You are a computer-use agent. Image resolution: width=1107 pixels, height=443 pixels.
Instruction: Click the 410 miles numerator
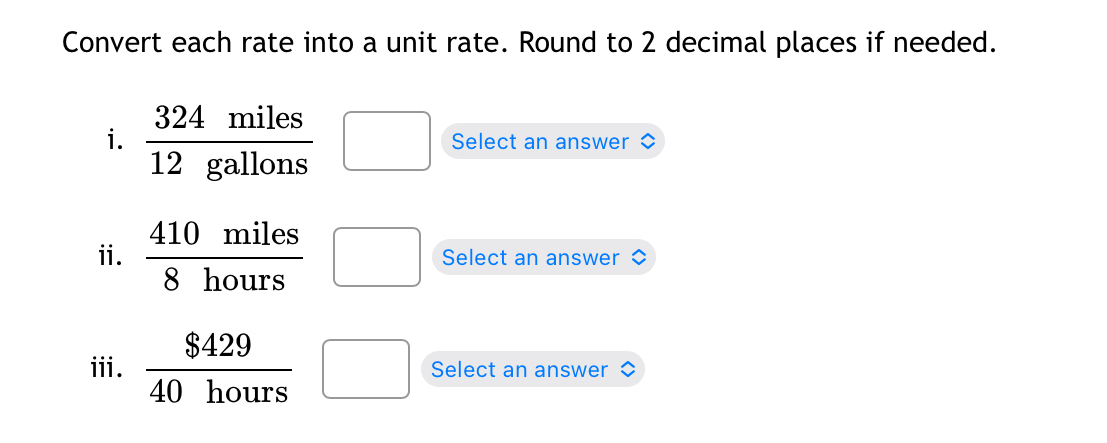point(225,234)
